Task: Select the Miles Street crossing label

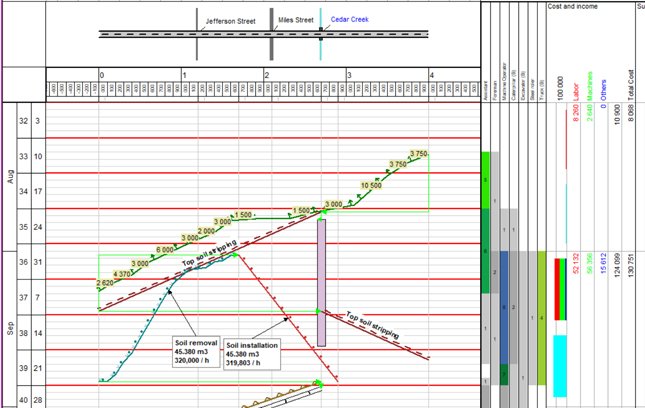Action: point(294,20)
